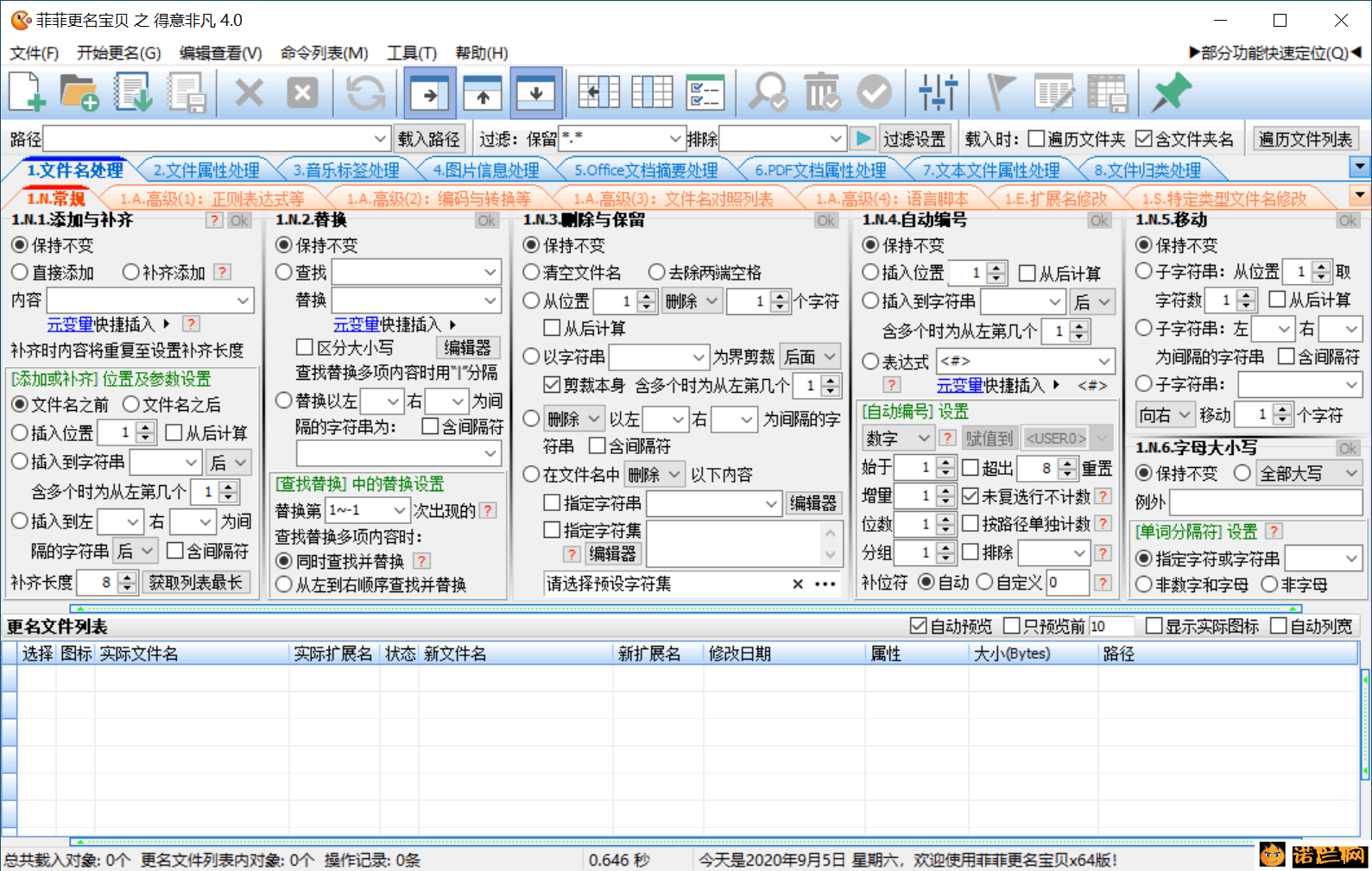Open the 工具(T) menu
The image size is (1372, 871).
click(x=412, y=53)
